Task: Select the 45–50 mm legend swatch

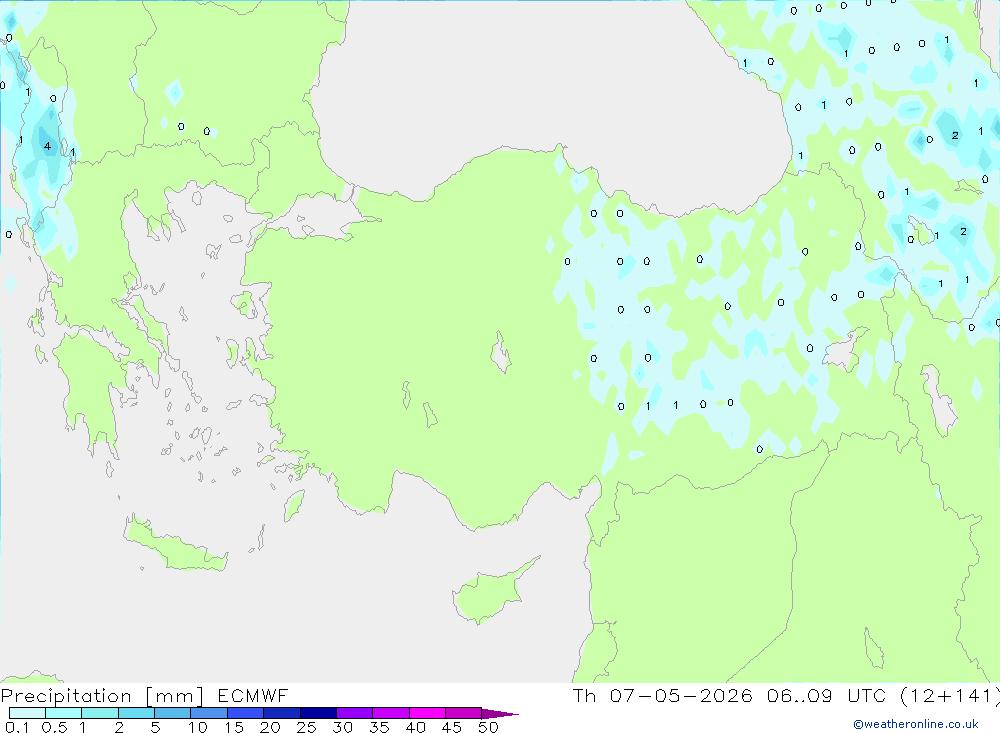Action: pos(463,713)
